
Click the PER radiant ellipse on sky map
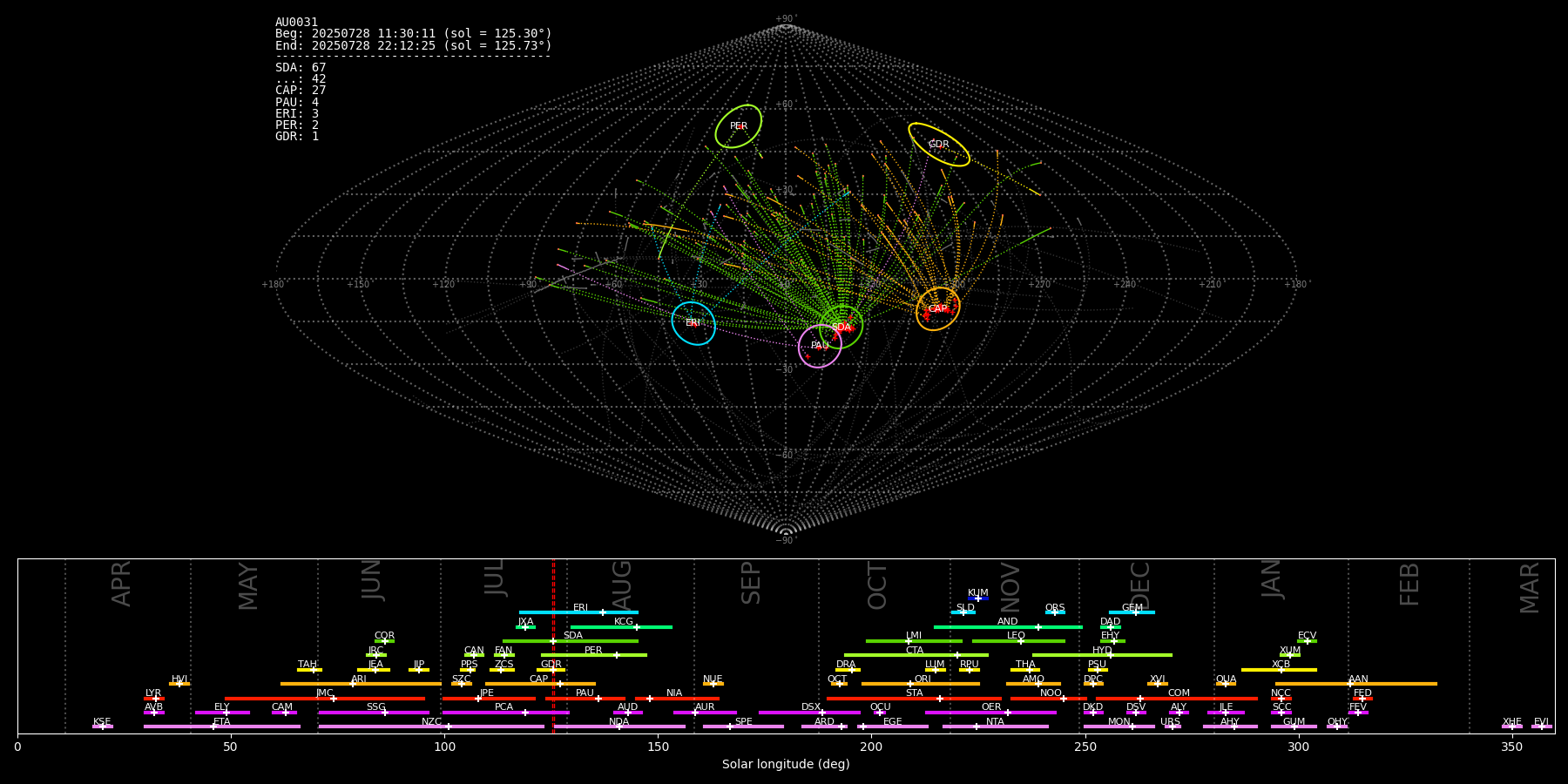click(x=739, y=126)
